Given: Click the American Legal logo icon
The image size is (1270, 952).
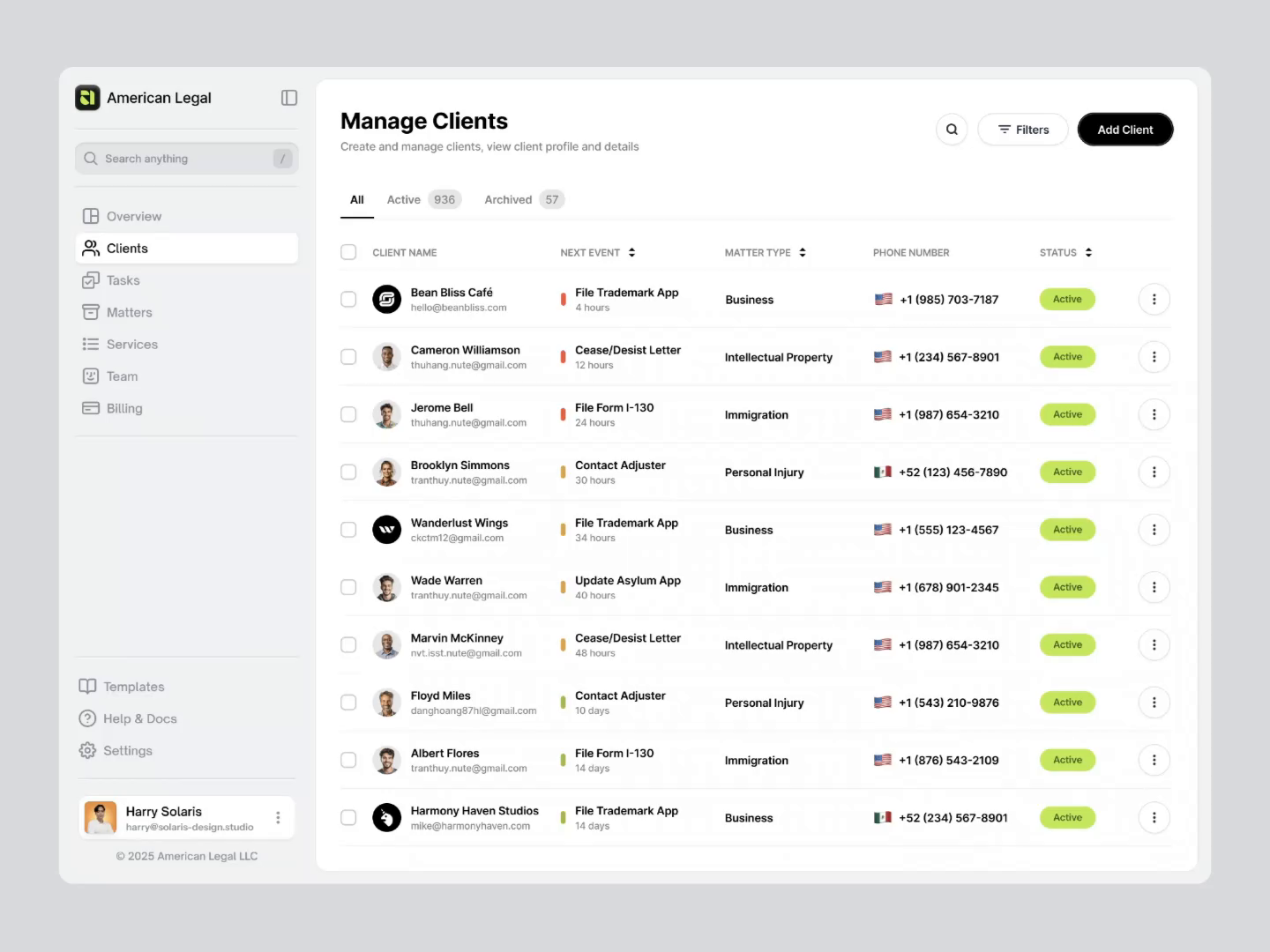Looking at the screenshot, I should click(x=87, y=98).
